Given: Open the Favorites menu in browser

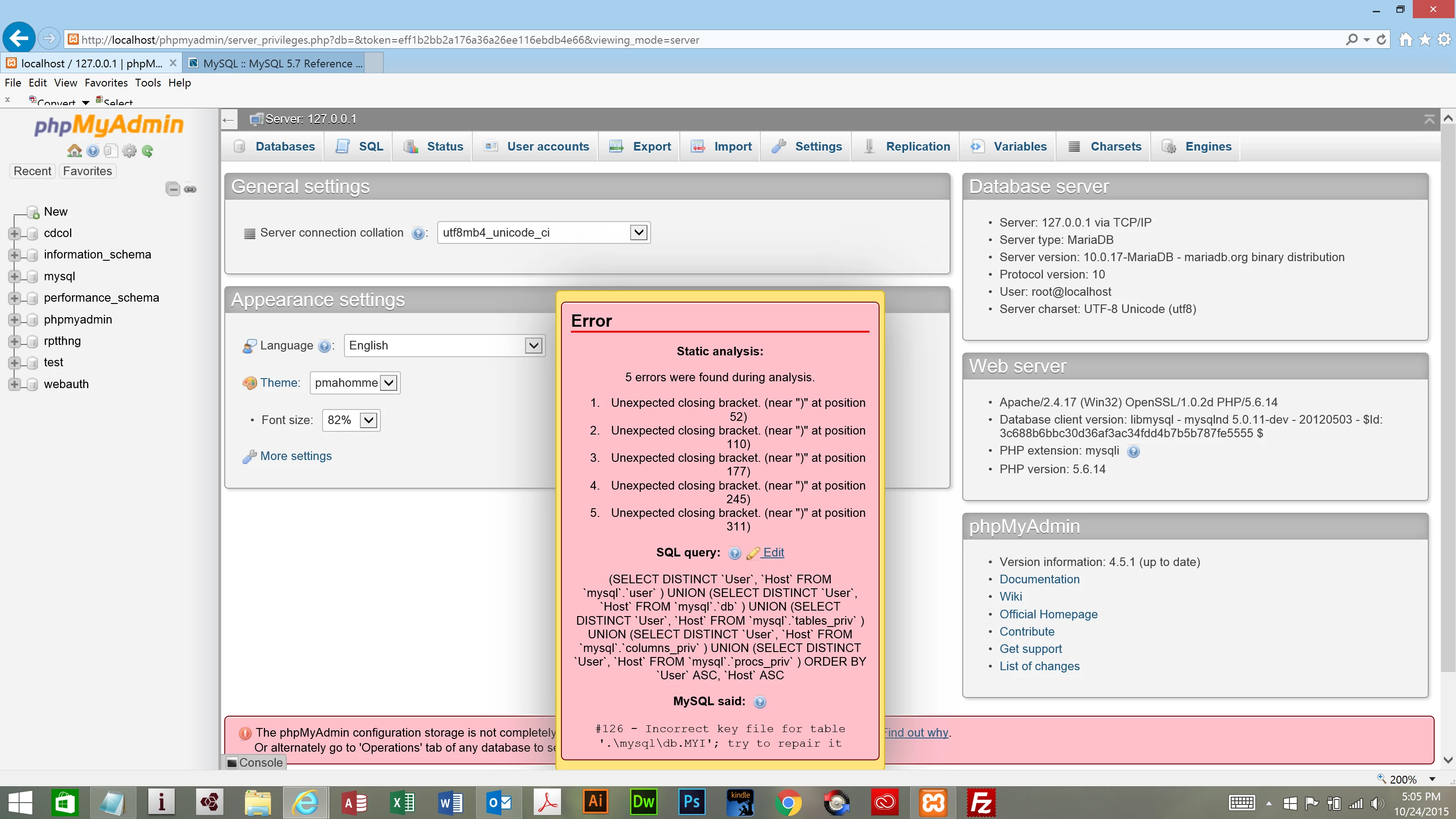Looking at the screenshot, I should tap(106, 82).
